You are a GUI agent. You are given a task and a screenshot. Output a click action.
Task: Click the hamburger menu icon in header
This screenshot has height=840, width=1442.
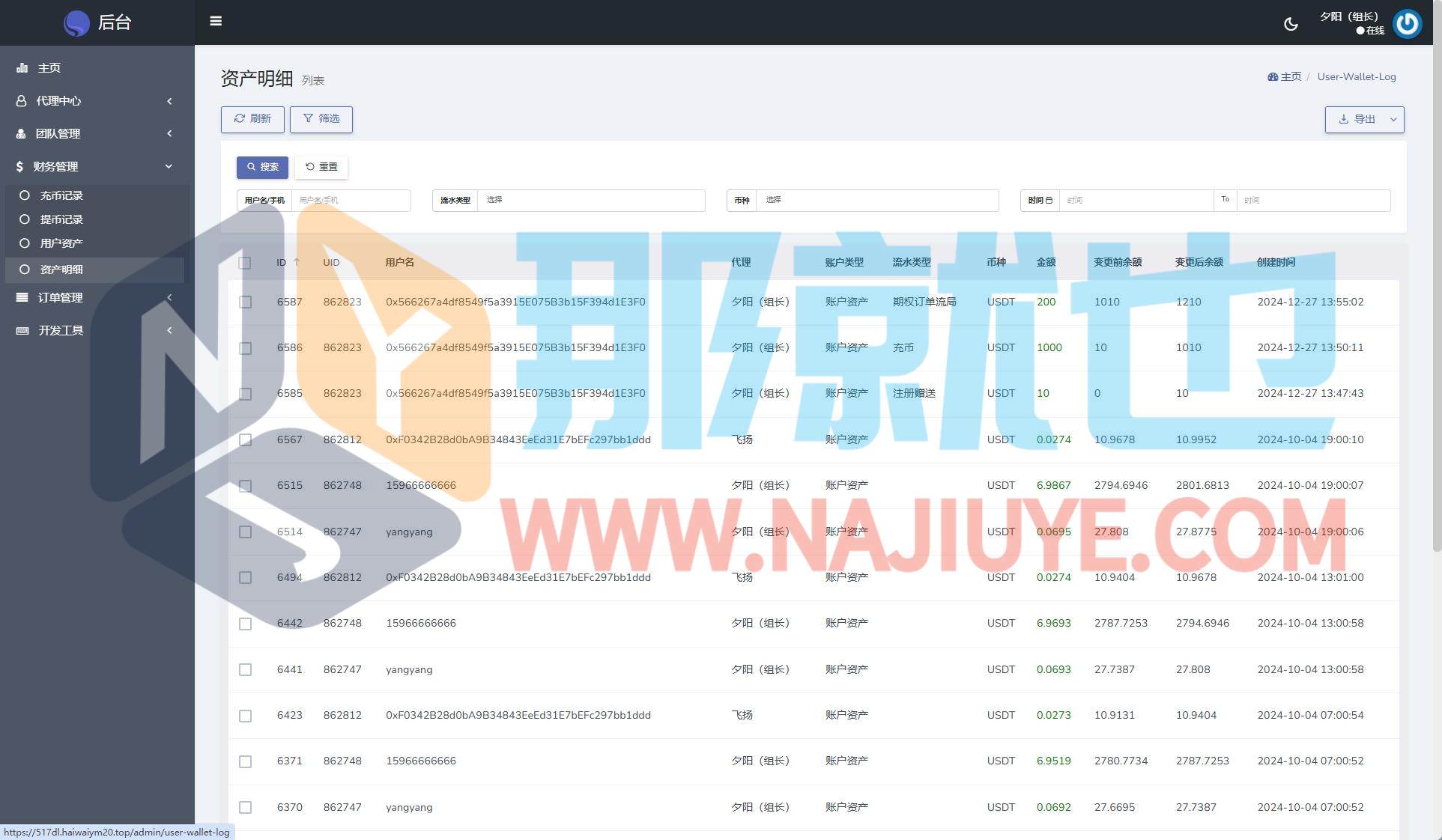tap(216, 21)
